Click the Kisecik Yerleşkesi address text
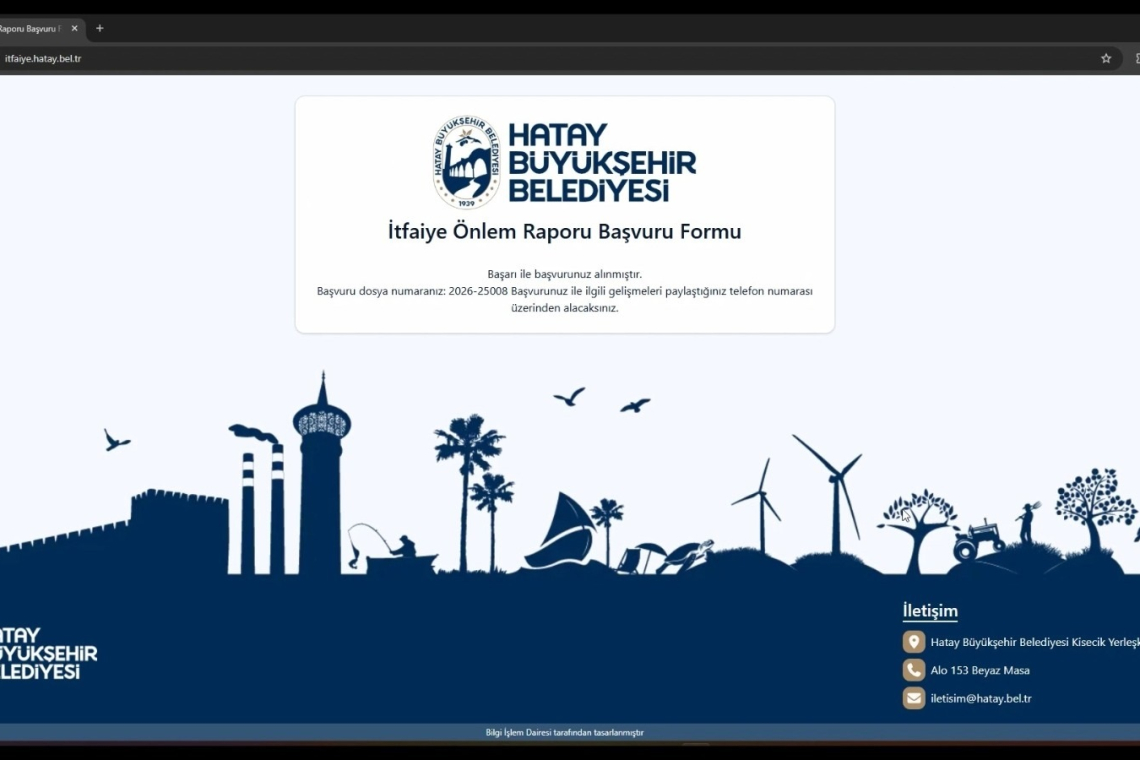Viewport: 1140px width, 760px height. (x=1035, y=642)
